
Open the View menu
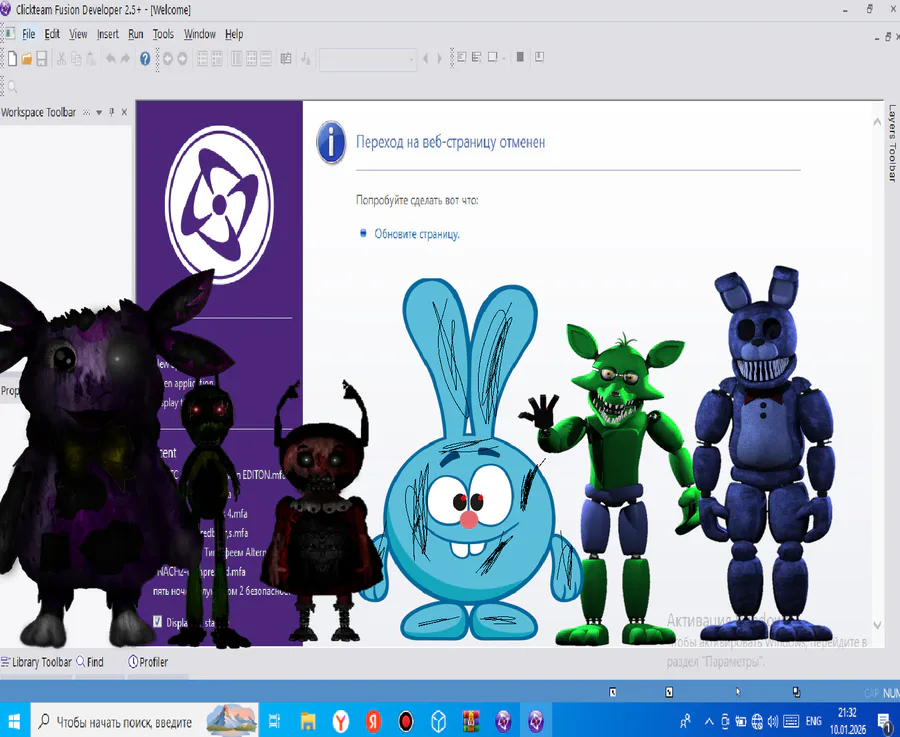tap(78, 34)
